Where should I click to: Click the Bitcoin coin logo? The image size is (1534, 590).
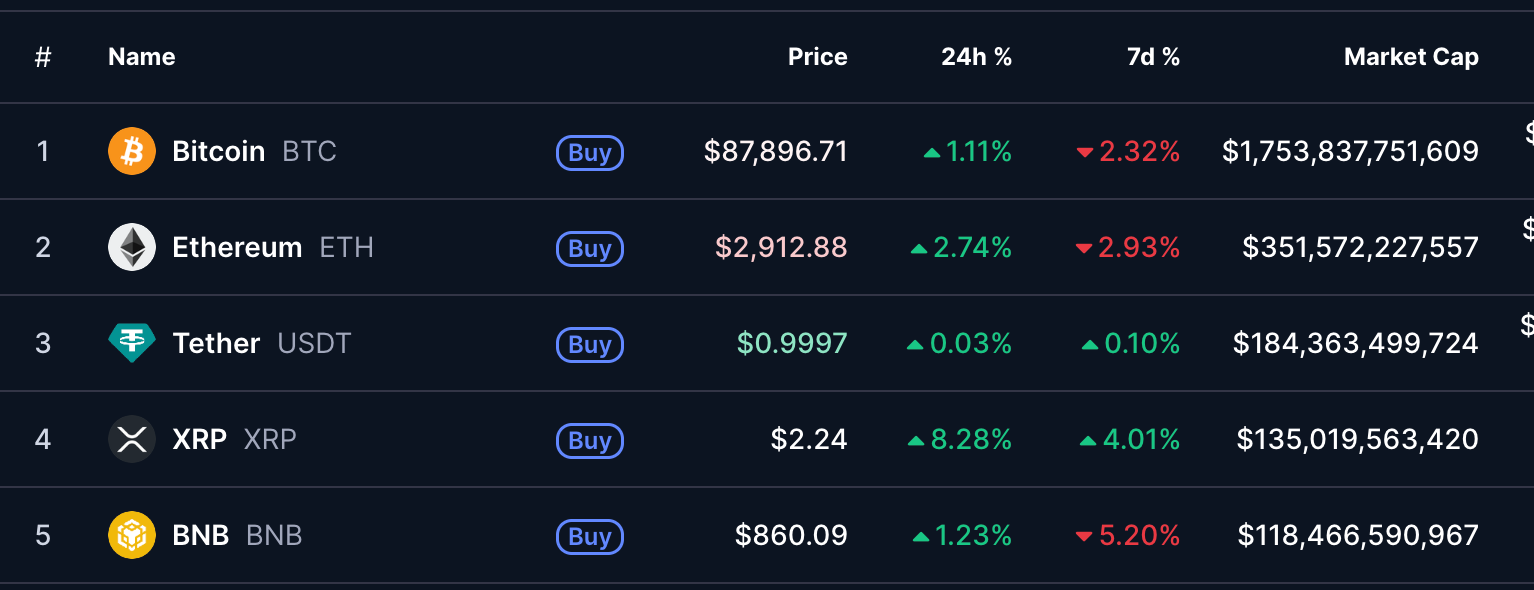point(131,150)
